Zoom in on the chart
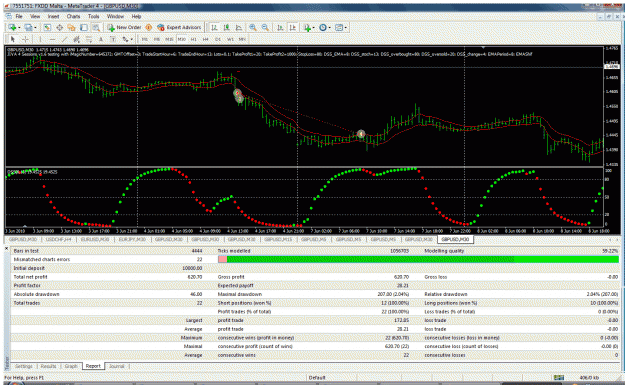The image size is (625, 385). pos(253,28)
